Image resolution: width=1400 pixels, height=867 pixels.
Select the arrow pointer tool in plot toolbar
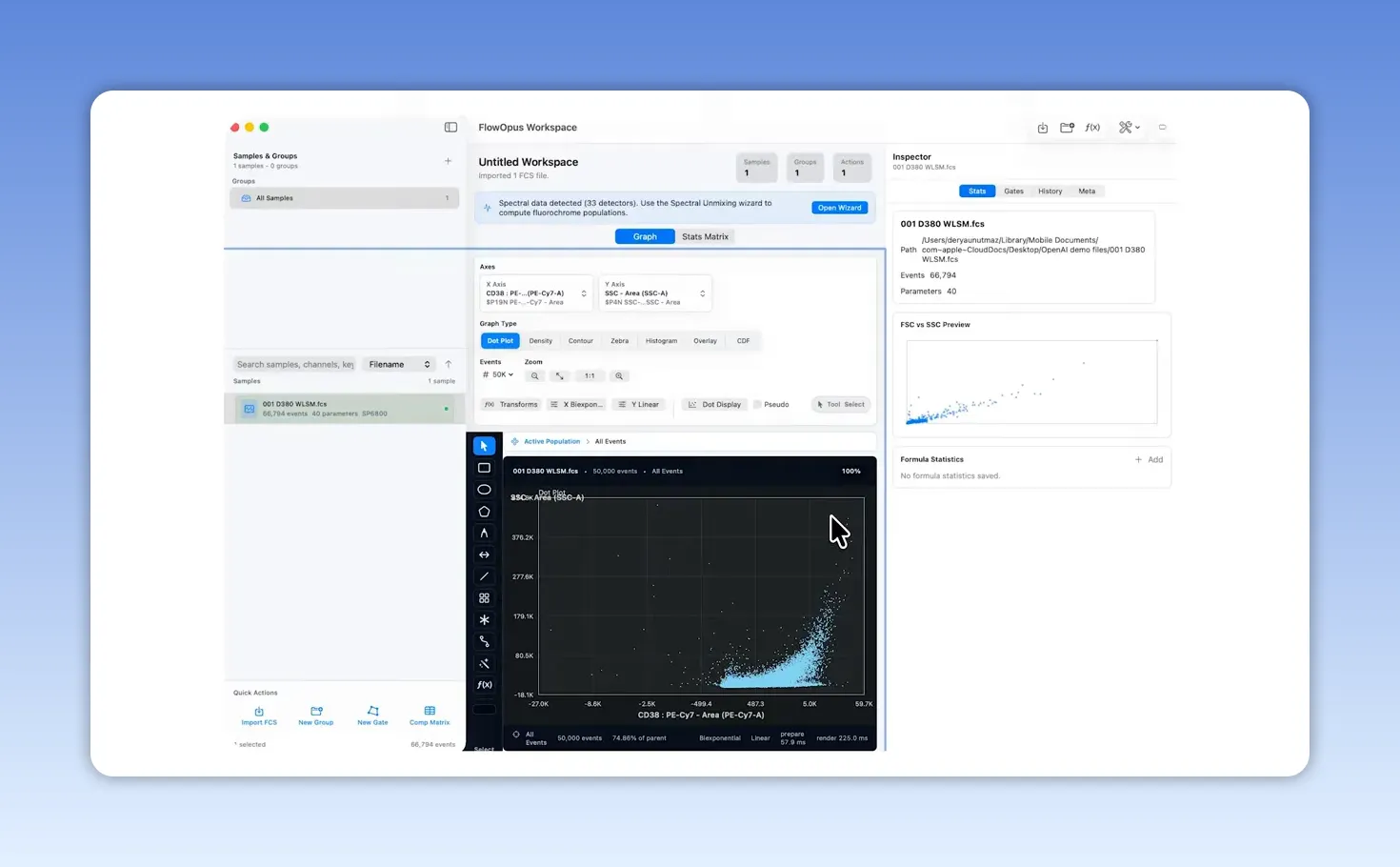click(x=484, y=446)
